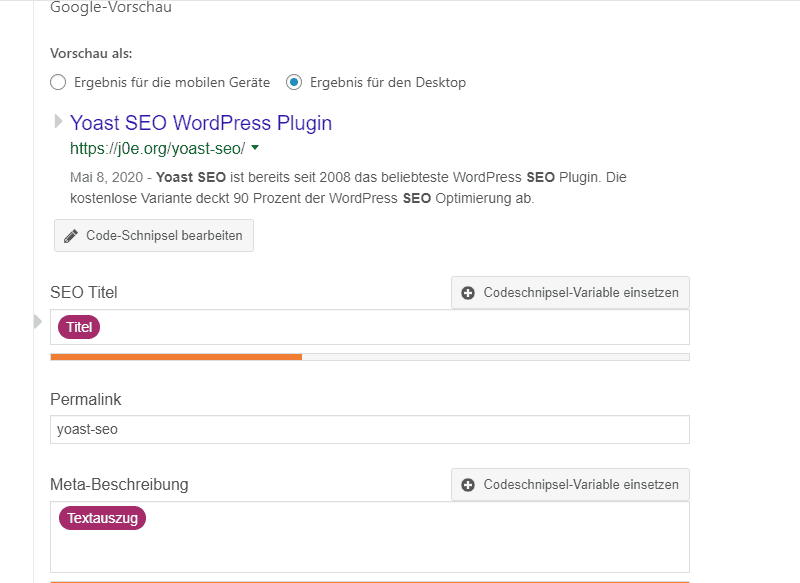The image size is (800, 583).
Task: Expand the disclosure triangle before Yoast SEO WordPress Plugin
Action: point(57,122)
